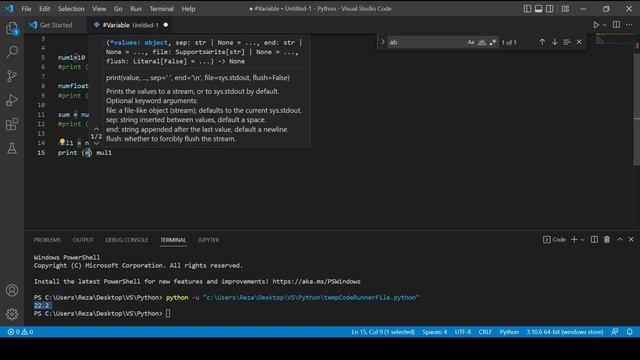
Task: Toggle Match Case in find widget
Action: click(471, 42)
